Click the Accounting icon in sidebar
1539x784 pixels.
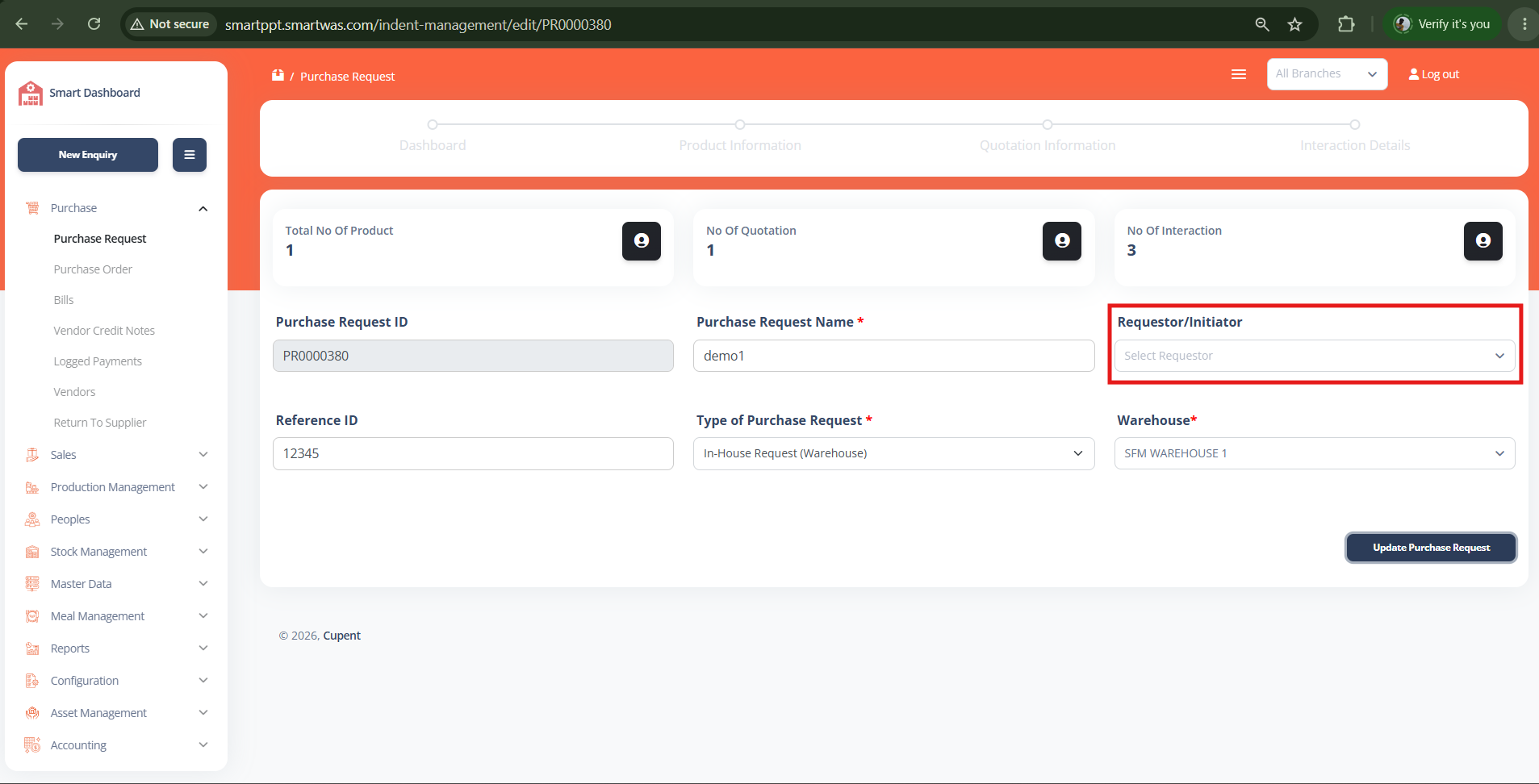tap(32, 745)
